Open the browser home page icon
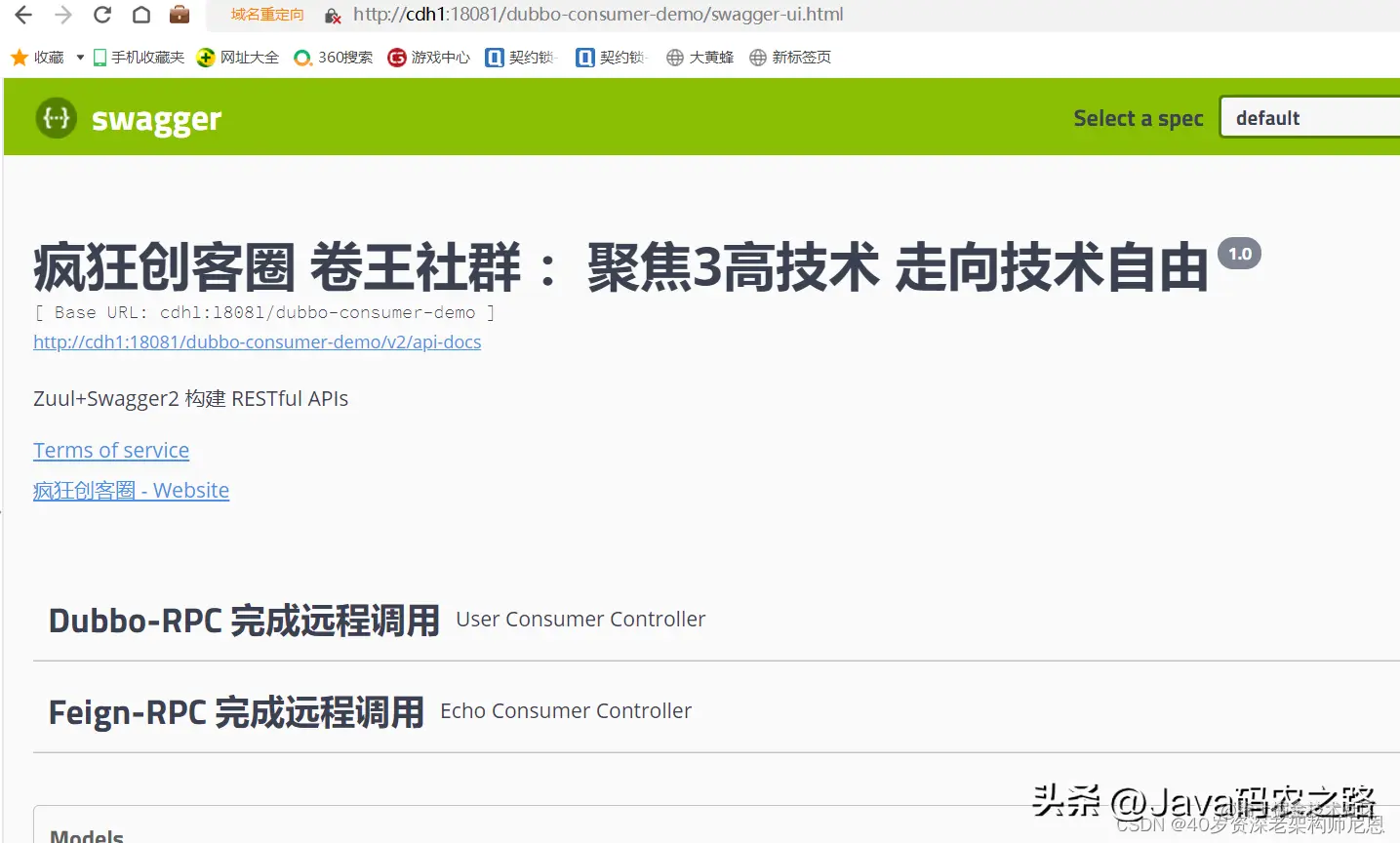1400x843 pixels. coord(141,15)
